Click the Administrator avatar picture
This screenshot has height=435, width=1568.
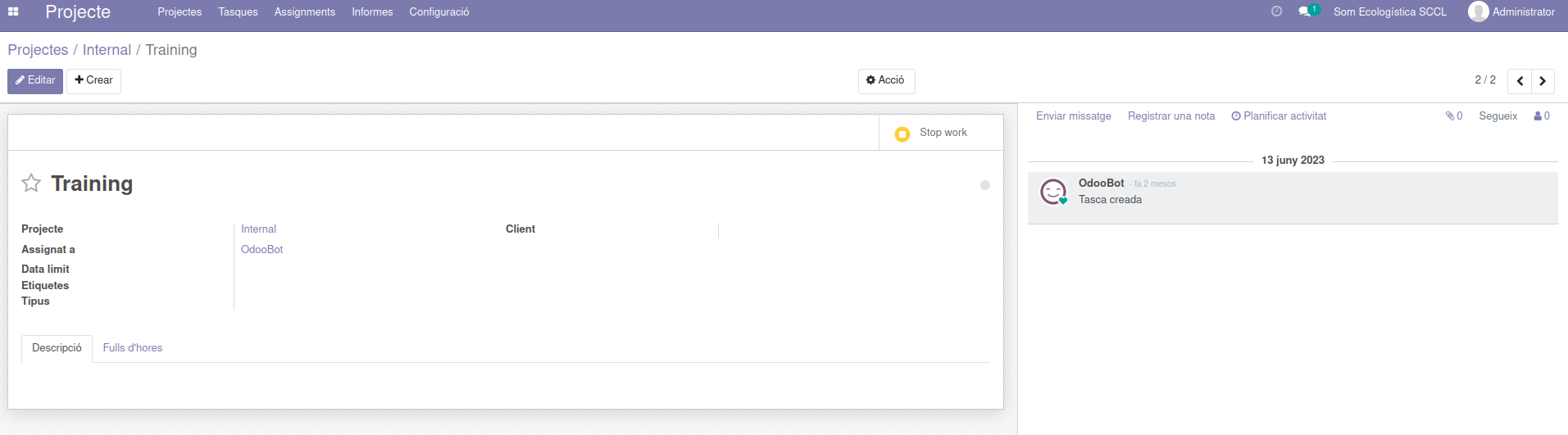pos(1478,11)
